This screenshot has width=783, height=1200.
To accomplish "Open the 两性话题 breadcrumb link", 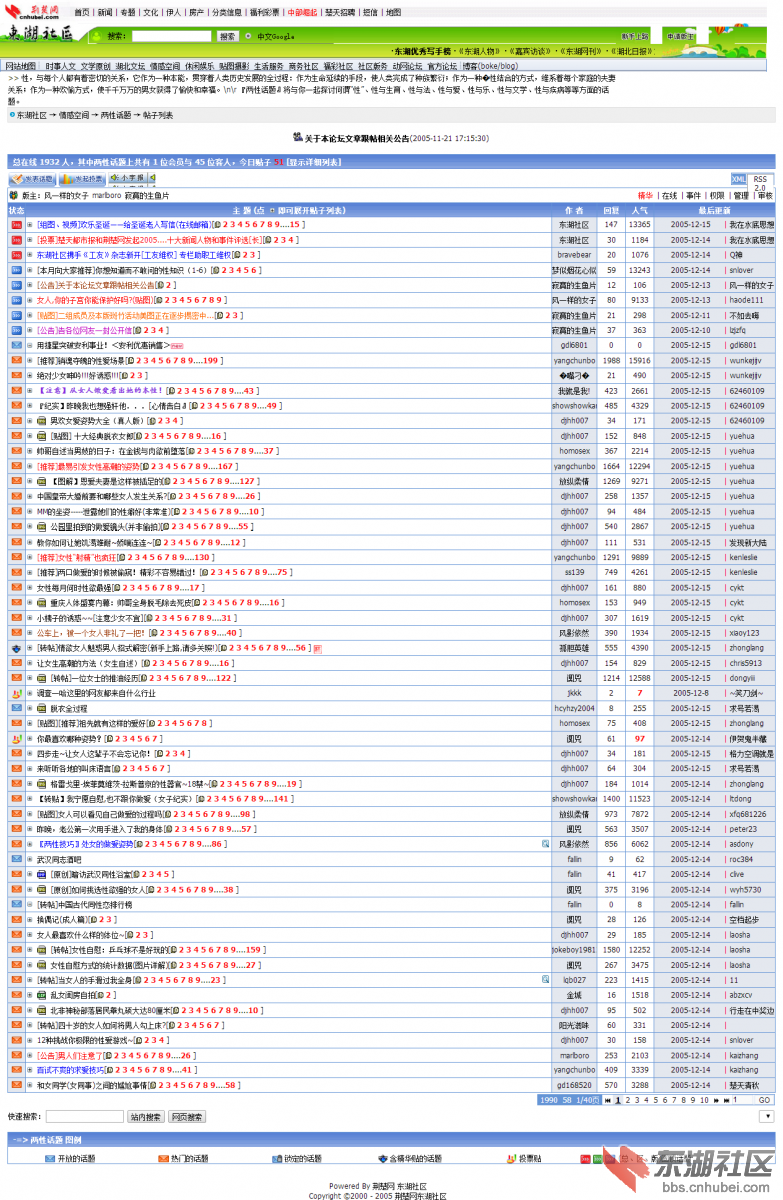I will click(x=115, y=115).
